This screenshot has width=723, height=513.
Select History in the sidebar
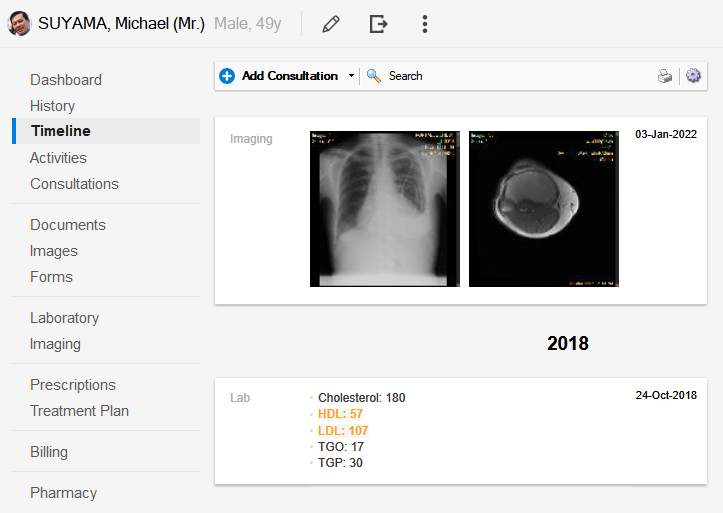(x=52, y=106)
